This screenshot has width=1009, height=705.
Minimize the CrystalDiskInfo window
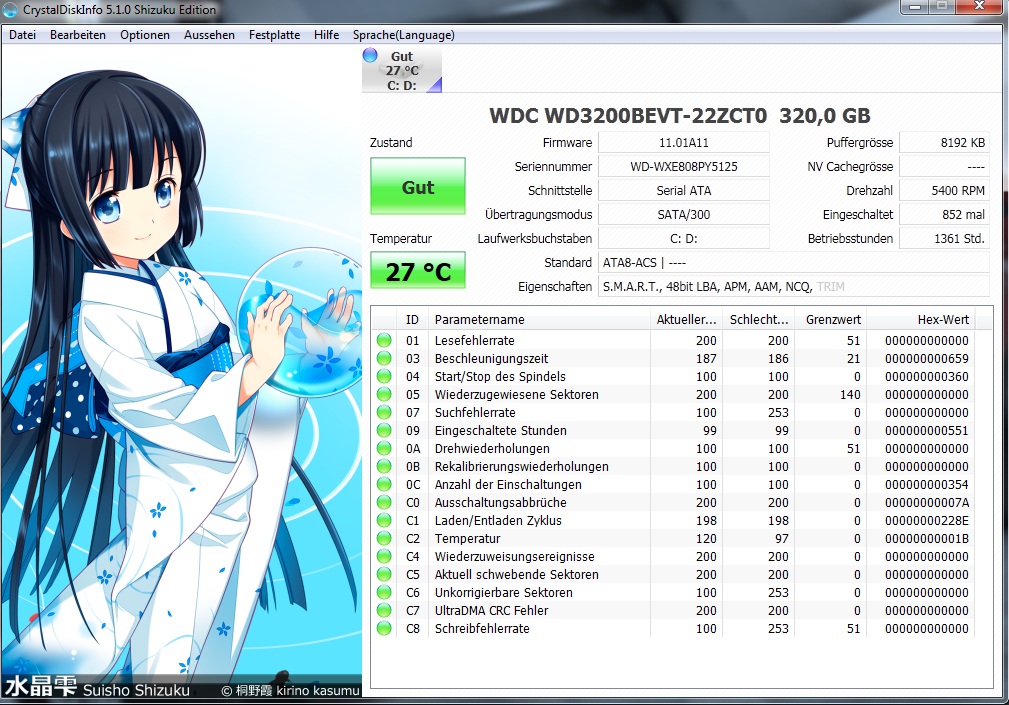coord(915,7)
